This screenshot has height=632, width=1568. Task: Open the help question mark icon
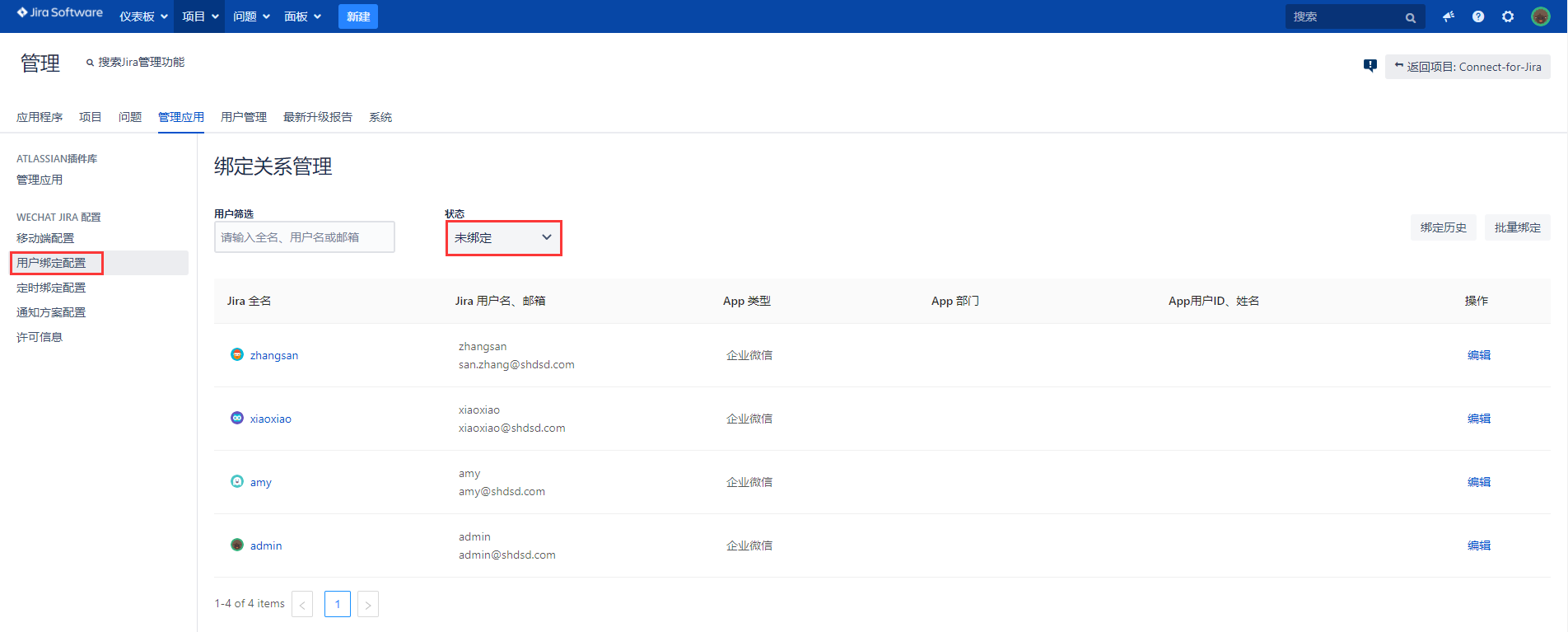(x=1478, y=16)
